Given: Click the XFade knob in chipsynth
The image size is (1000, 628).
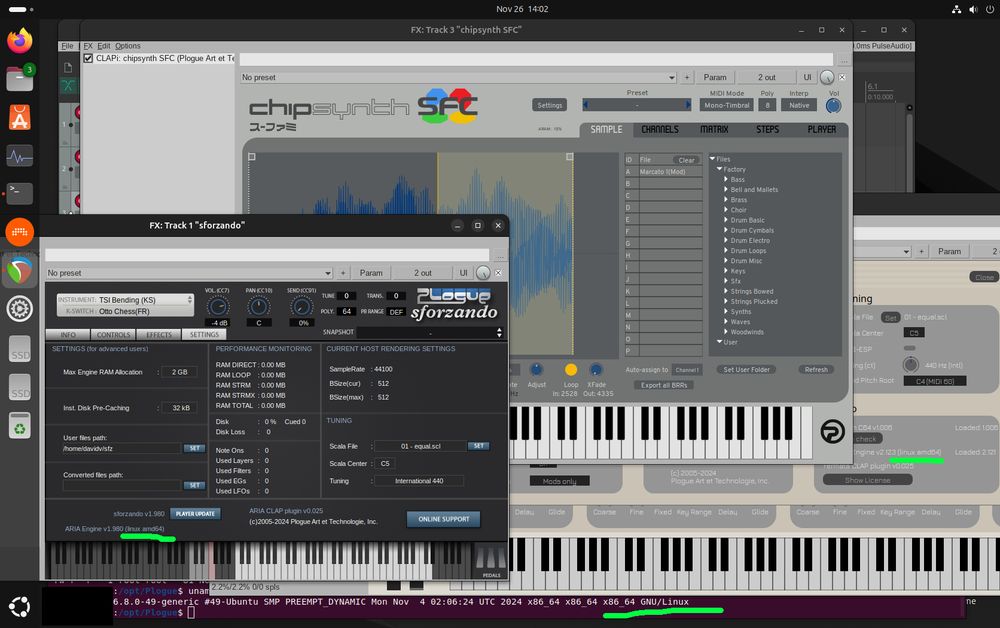Looking at the screenshot, I should tap(596, 370).
